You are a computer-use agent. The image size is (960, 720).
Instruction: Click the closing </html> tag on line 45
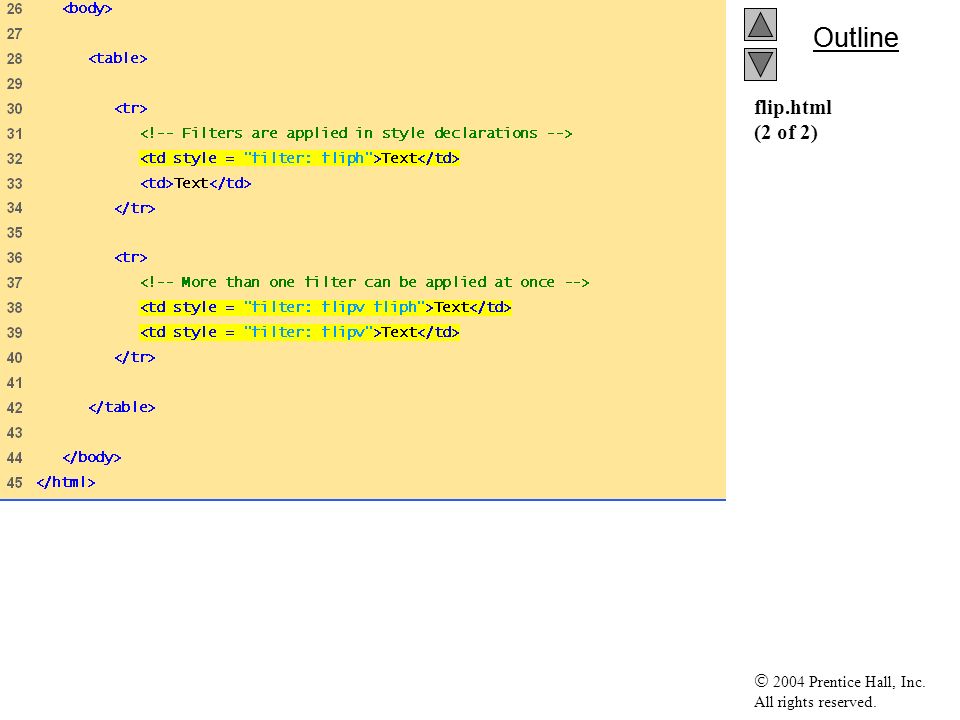point(66,482)
